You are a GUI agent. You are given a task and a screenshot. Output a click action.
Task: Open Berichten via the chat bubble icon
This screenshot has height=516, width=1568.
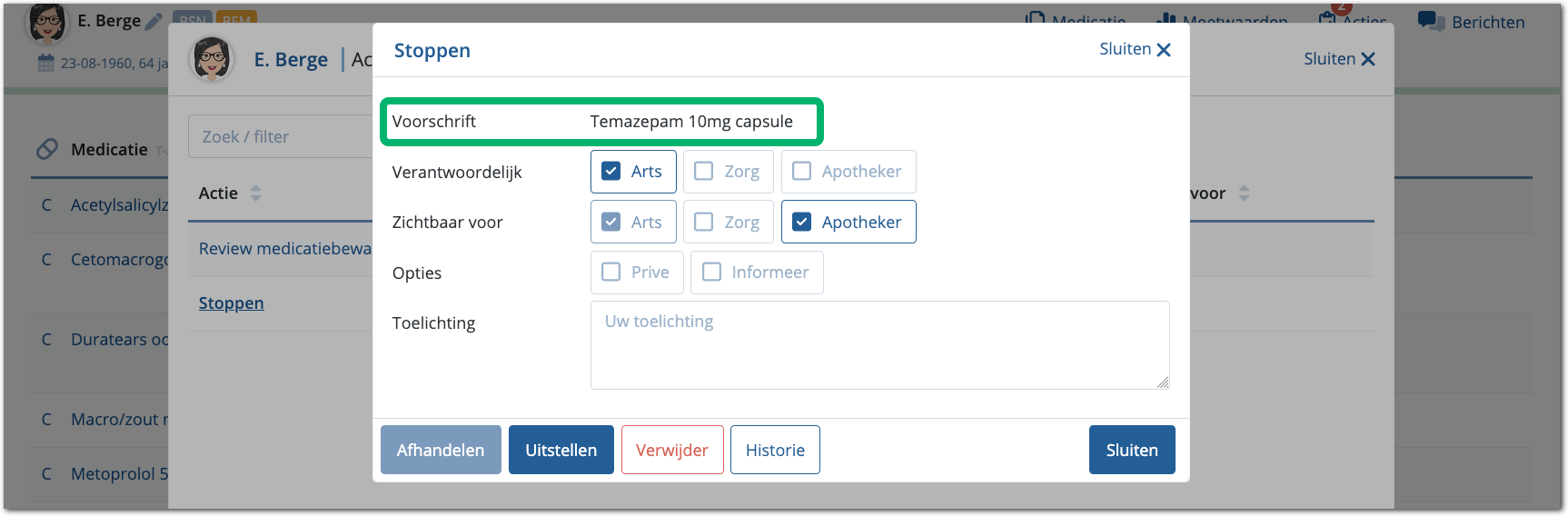coord(1431,22)
